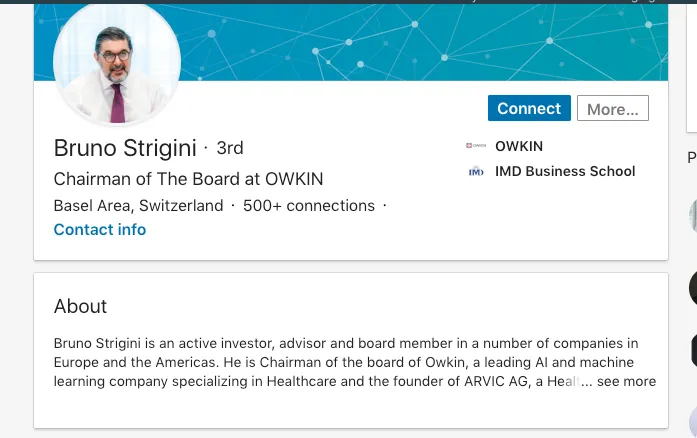
Task: Click the blue Connect button
Action: [x=529, y=108]
